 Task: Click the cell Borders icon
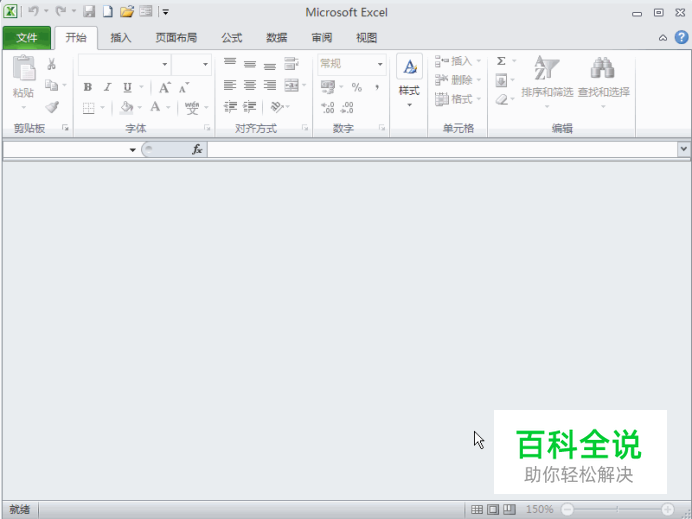tap(89, 108)
